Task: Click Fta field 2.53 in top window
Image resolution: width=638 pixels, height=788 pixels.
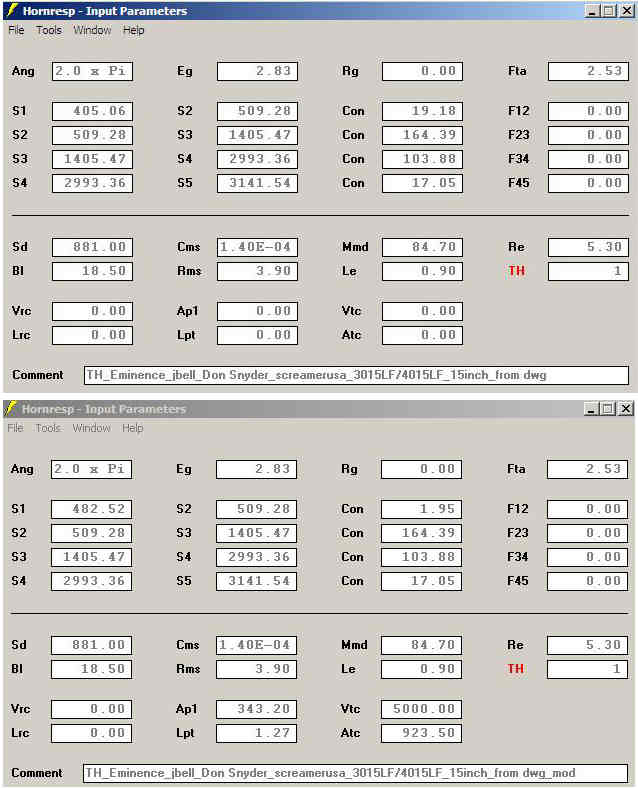Action: pos(588,71)
